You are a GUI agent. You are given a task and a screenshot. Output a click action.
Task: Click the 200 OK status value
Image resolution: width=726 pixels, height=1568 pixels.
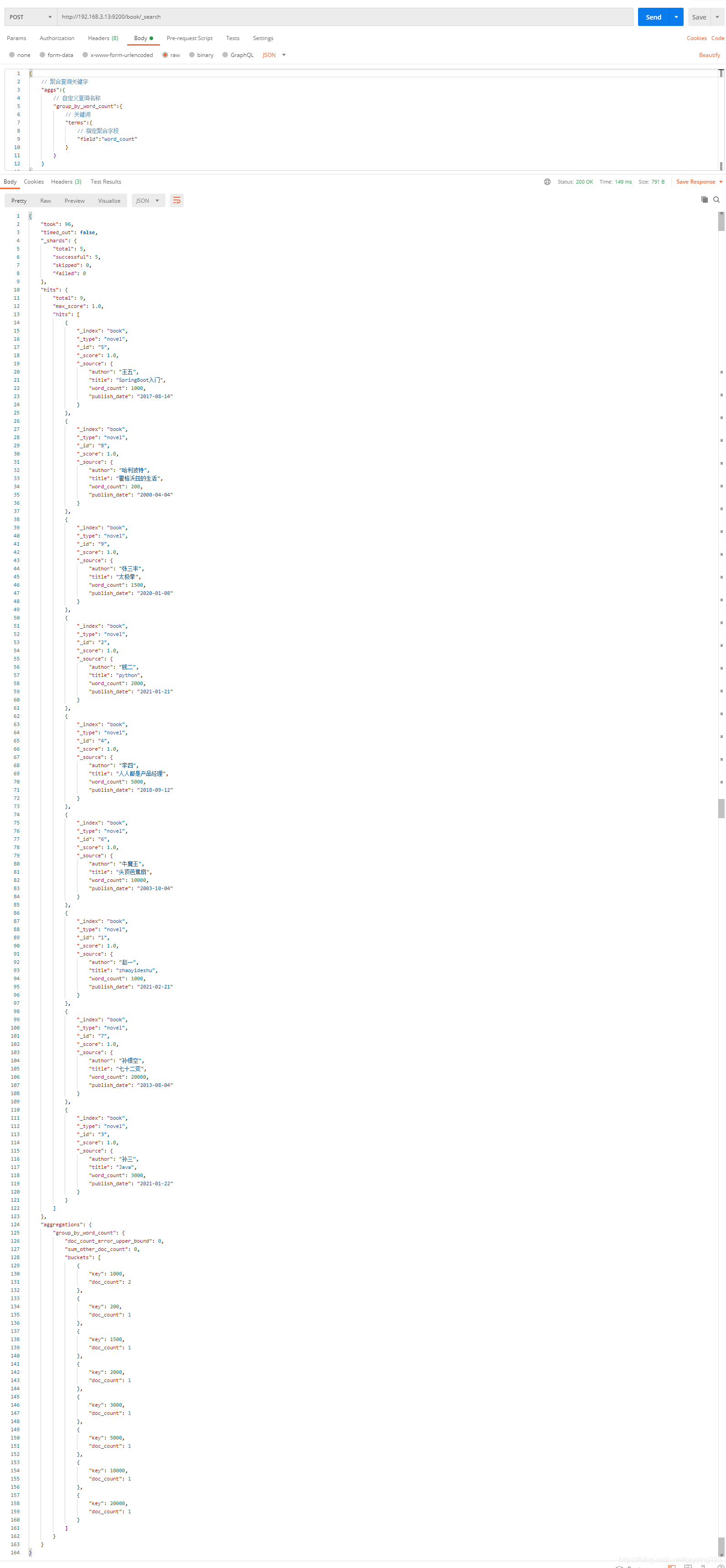pyautogui.click(x=584, y=181)
